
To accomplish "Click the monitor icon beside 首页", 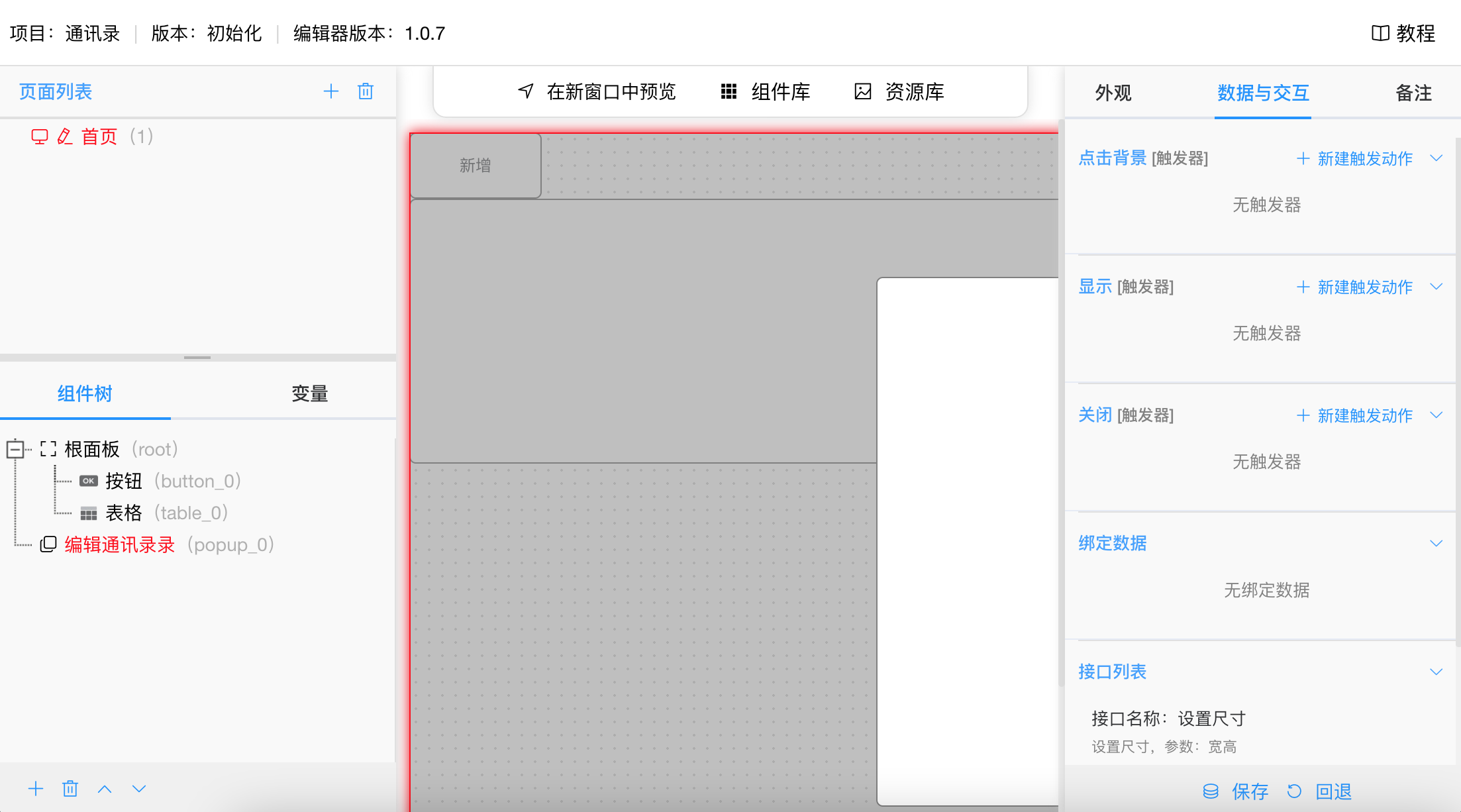I will point(40,136).
